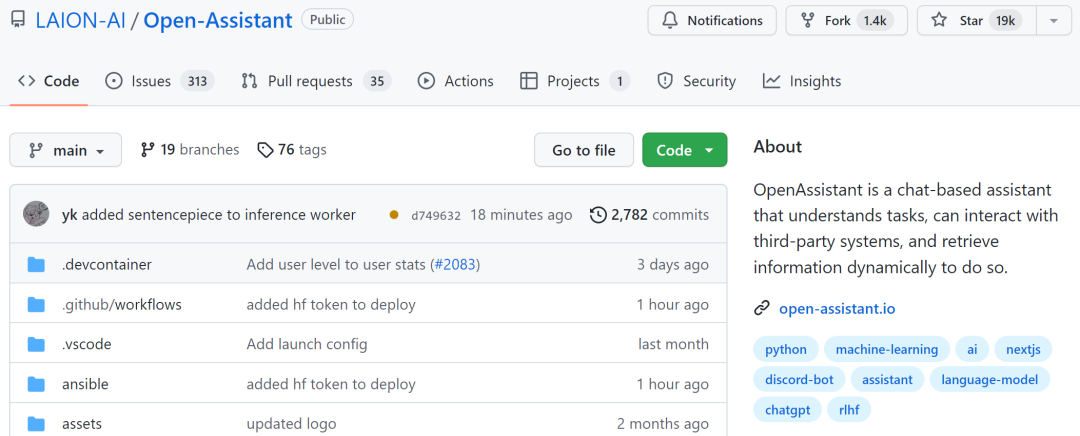This screenshot has width=1080, height=436.
Task: Expand the green Code dropdown
Action: click(x=685, y=150)
